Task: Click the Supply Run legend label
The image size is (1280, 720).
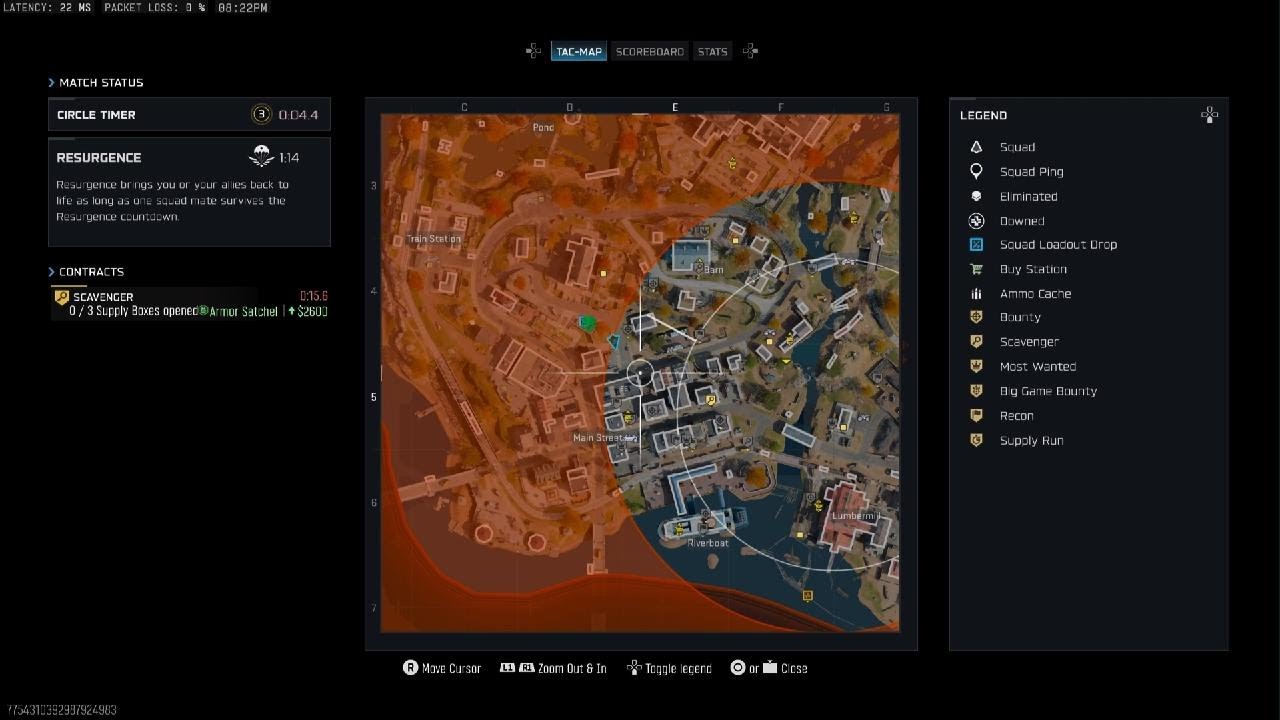Action: (x=1031, y=441)
